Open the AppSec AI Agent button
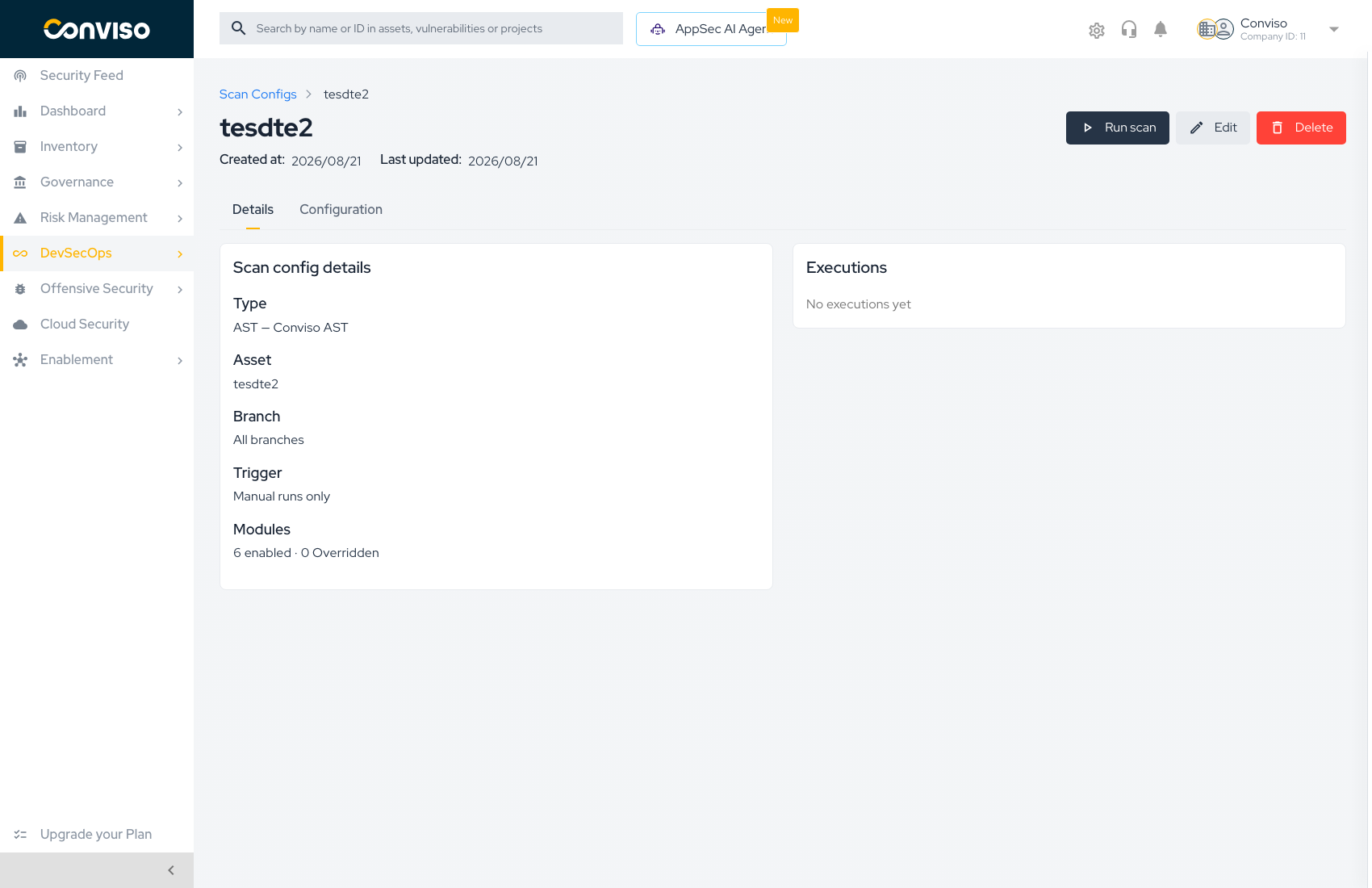Screen dimensions: 1372x888 pyautogui.click(x=711, y=29)
